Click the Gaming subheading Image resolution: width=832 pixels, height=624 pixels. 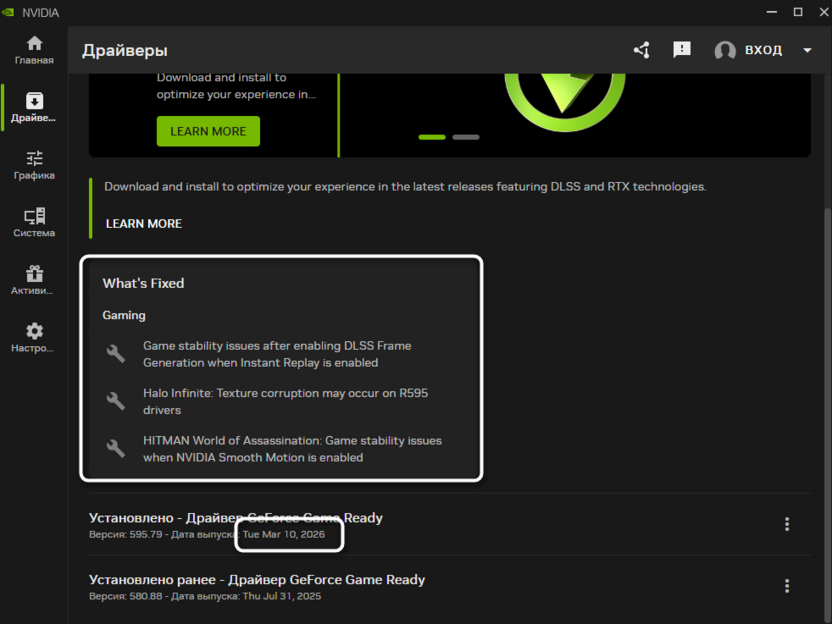[x=124, y=315]
